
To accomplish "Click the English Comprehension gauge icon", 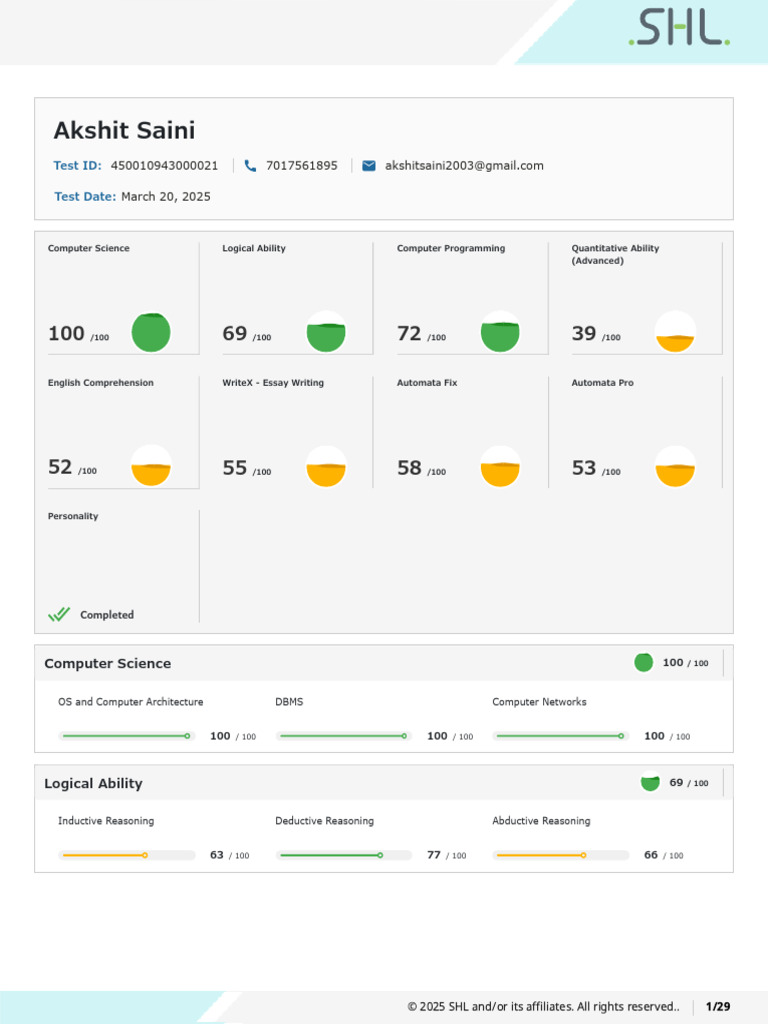I will [x=151, y=467].
